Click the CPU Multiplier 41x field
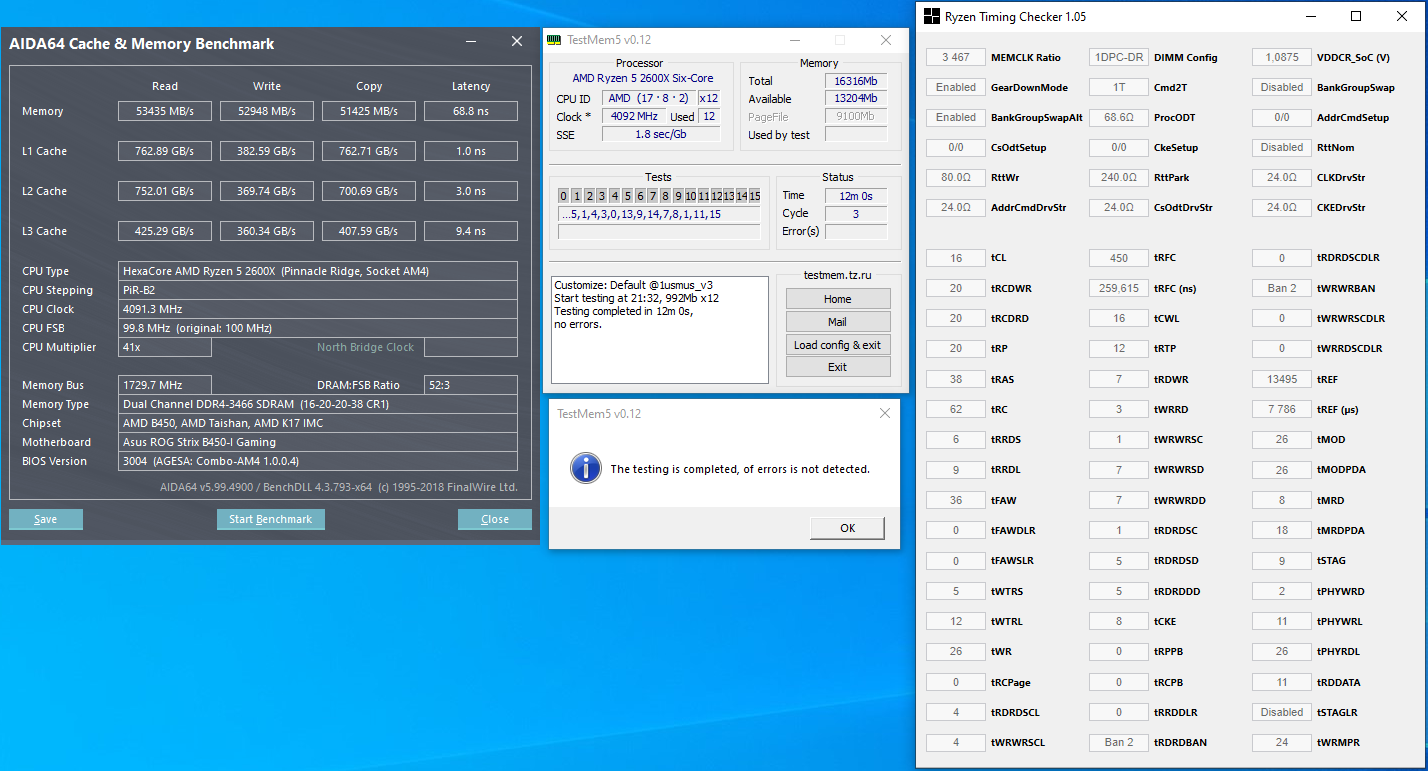 point(165,347)
